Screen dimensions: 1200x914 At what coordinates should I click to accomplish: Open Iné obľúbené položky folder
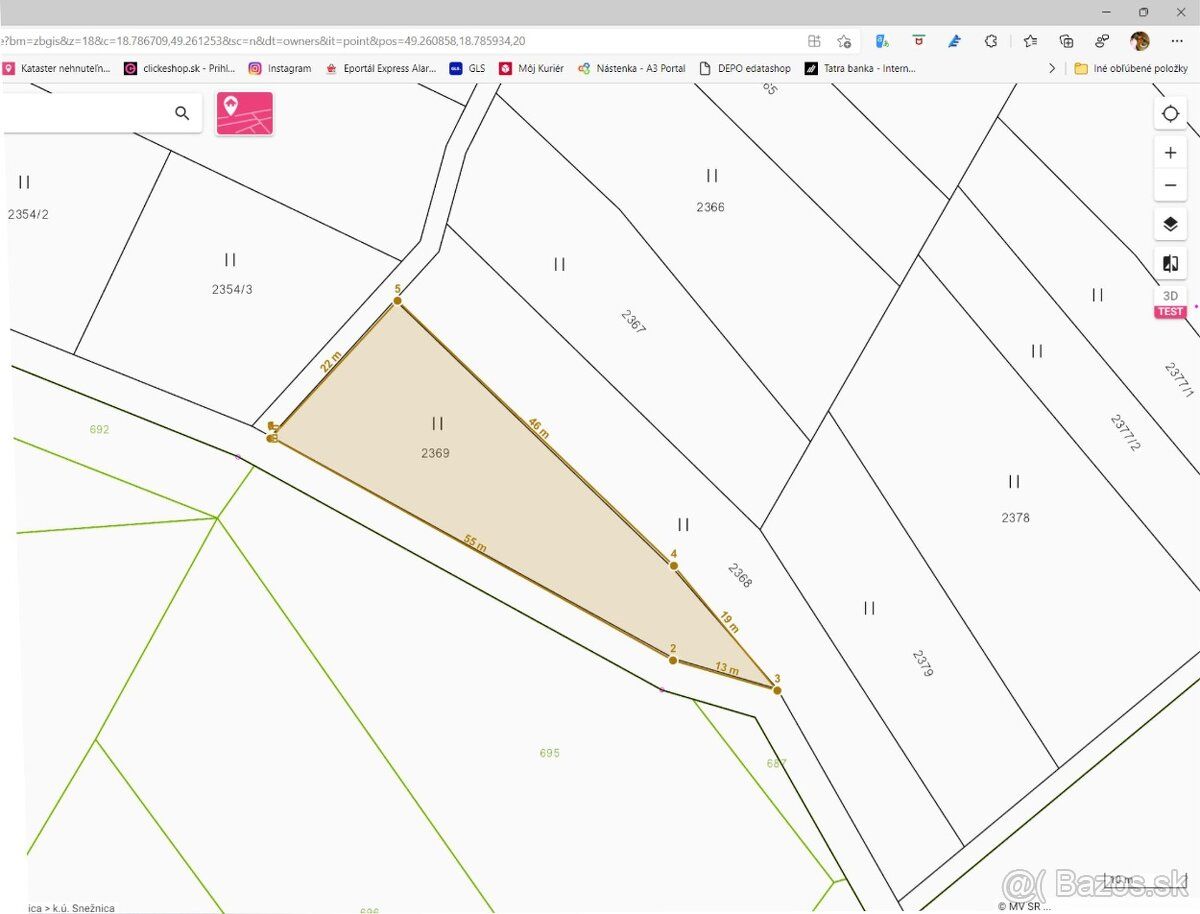point(1131,68)
